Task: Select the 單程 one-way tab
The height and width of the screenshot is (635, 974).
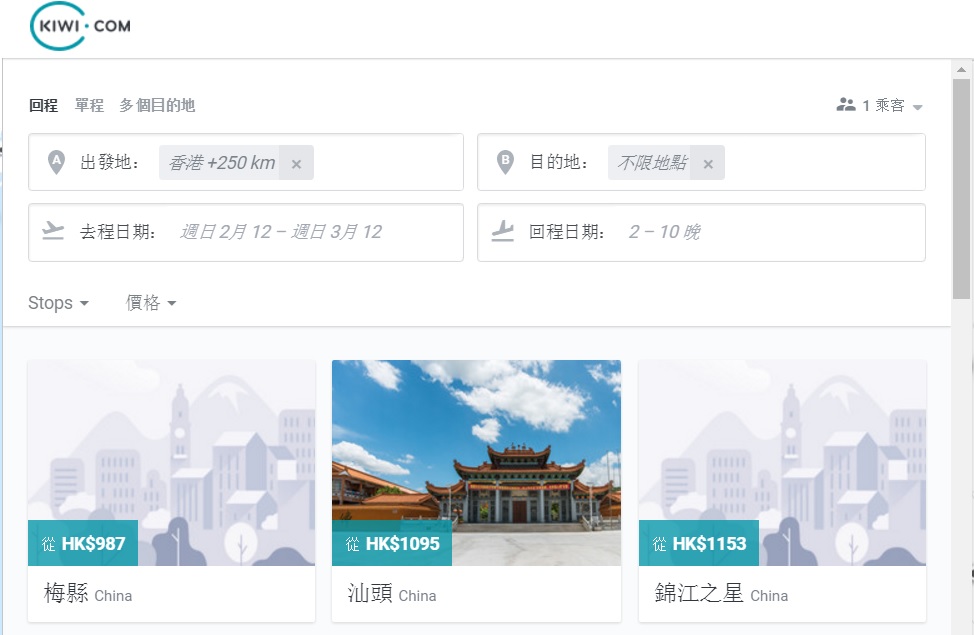Action: click(89, 106)
